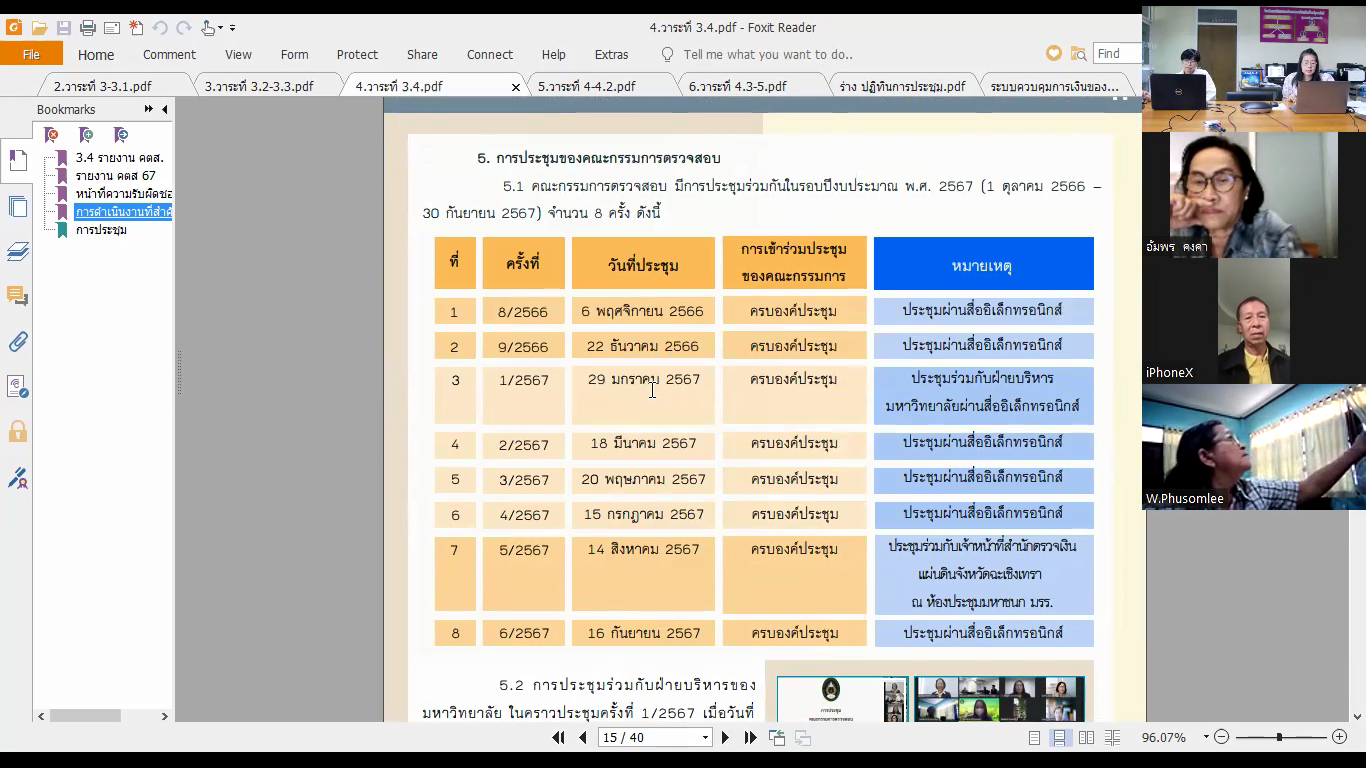This screenshot has height=768, width=1366.
Task: Select continuous page view mode icon
Action: click(x=1060, y=737)
